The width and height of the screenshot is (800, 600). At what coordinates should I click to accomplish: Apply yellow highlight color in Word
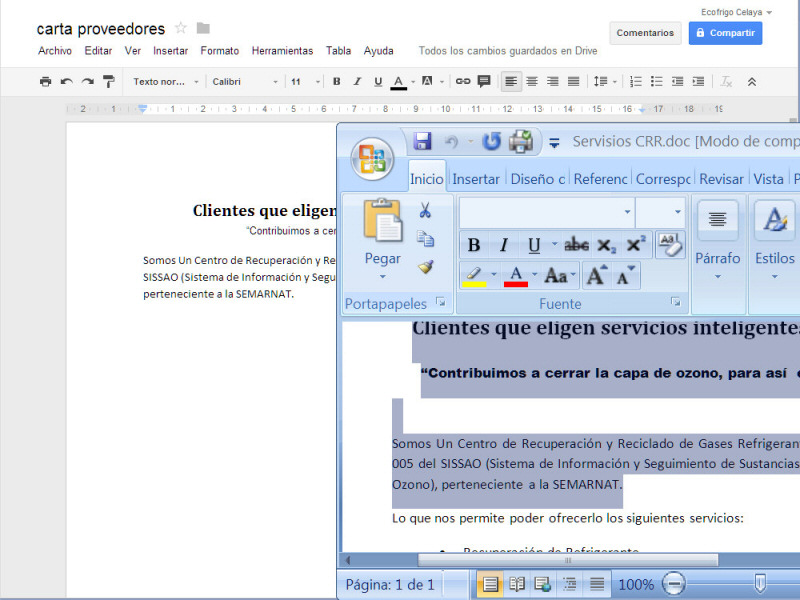[474, 276]
